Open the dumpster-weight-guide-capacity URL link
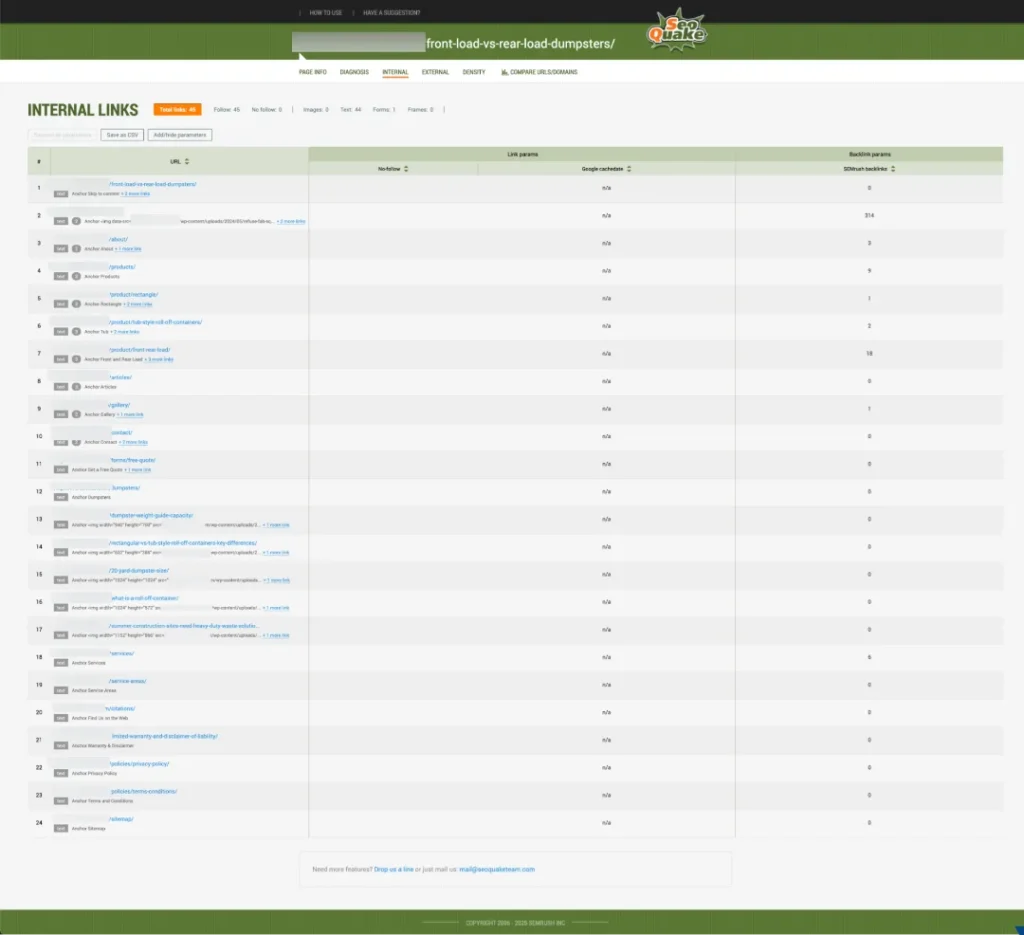 (x=151, y=516)
